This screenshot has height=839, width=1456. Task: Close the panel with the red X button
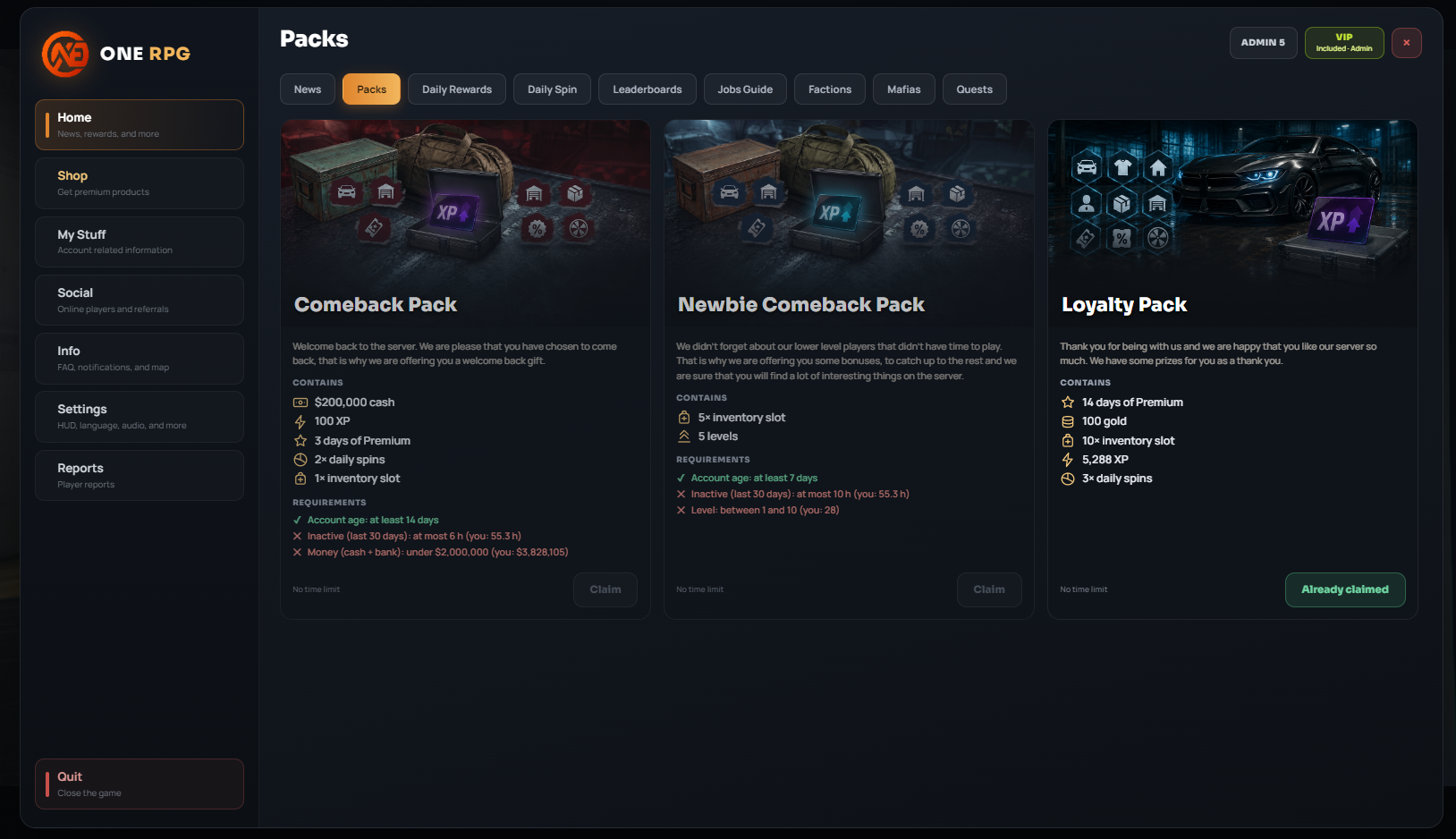coord(1406,43)
